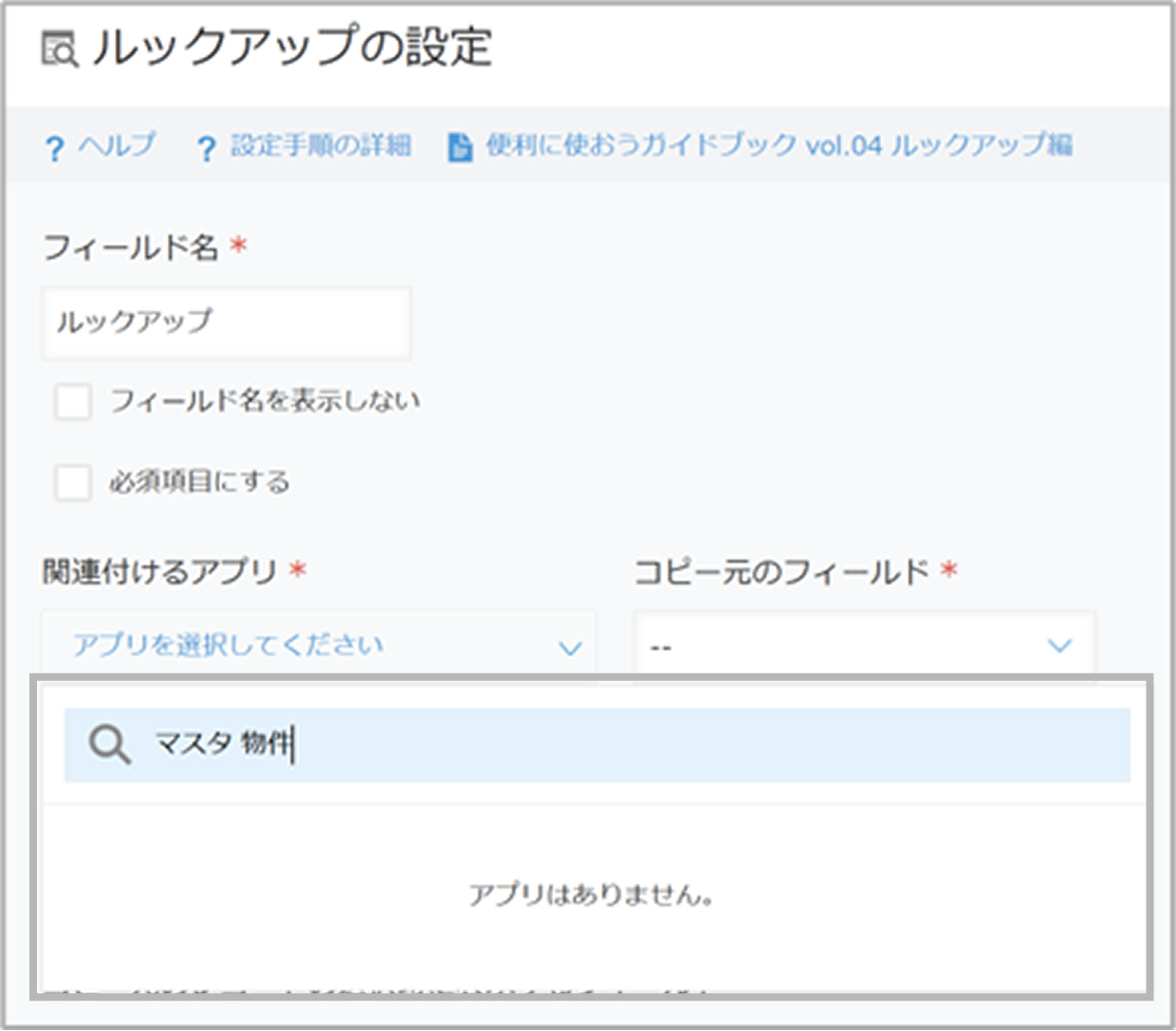1176x1031 pixels.
Task: Enable the フィールド名を表示しない checkbox
Action: point(73,401)
